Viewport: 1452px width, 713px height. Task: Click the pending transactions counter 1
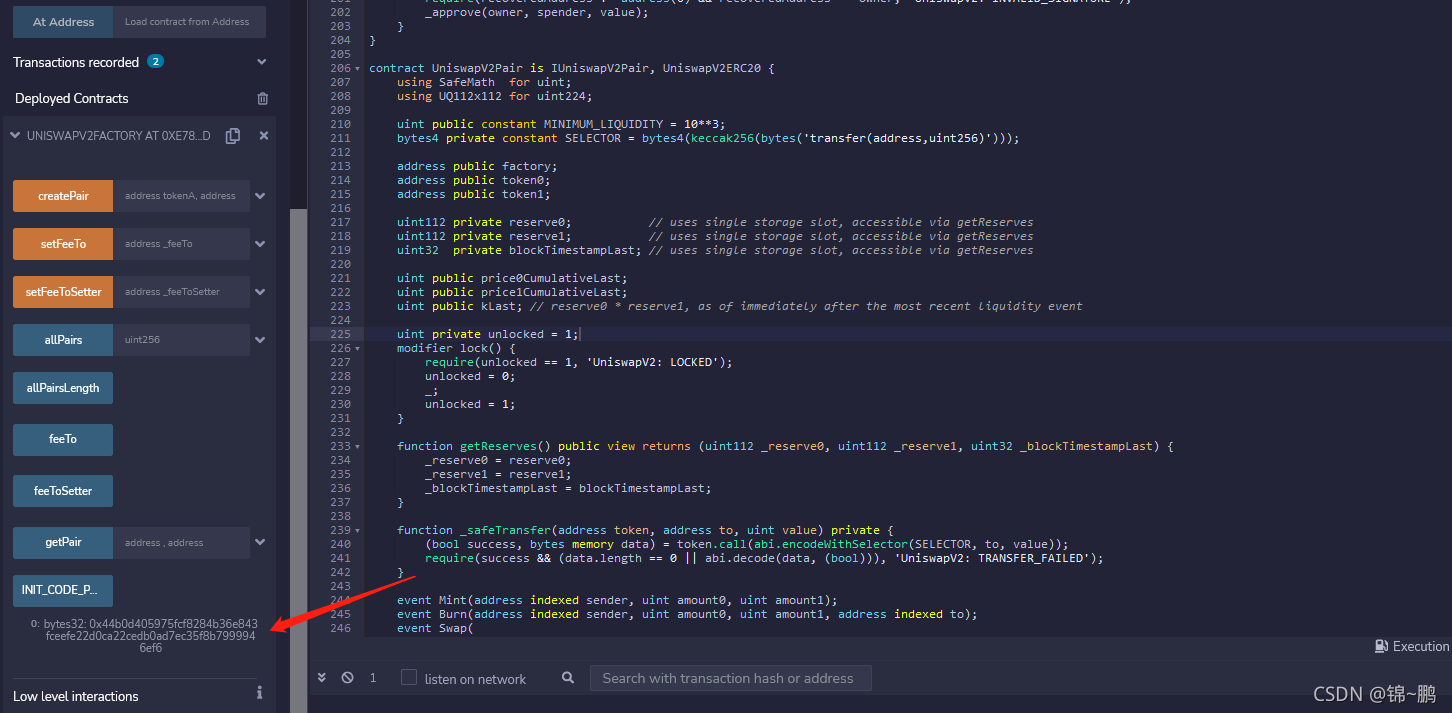pos(373,678)
